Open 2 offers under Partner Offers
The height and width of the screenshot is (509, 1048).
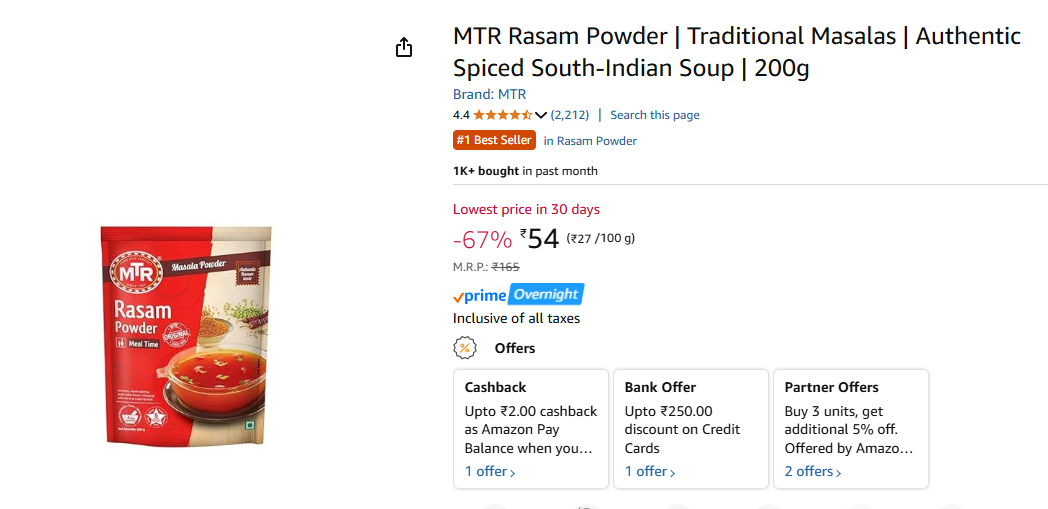(x=813, y=472)
